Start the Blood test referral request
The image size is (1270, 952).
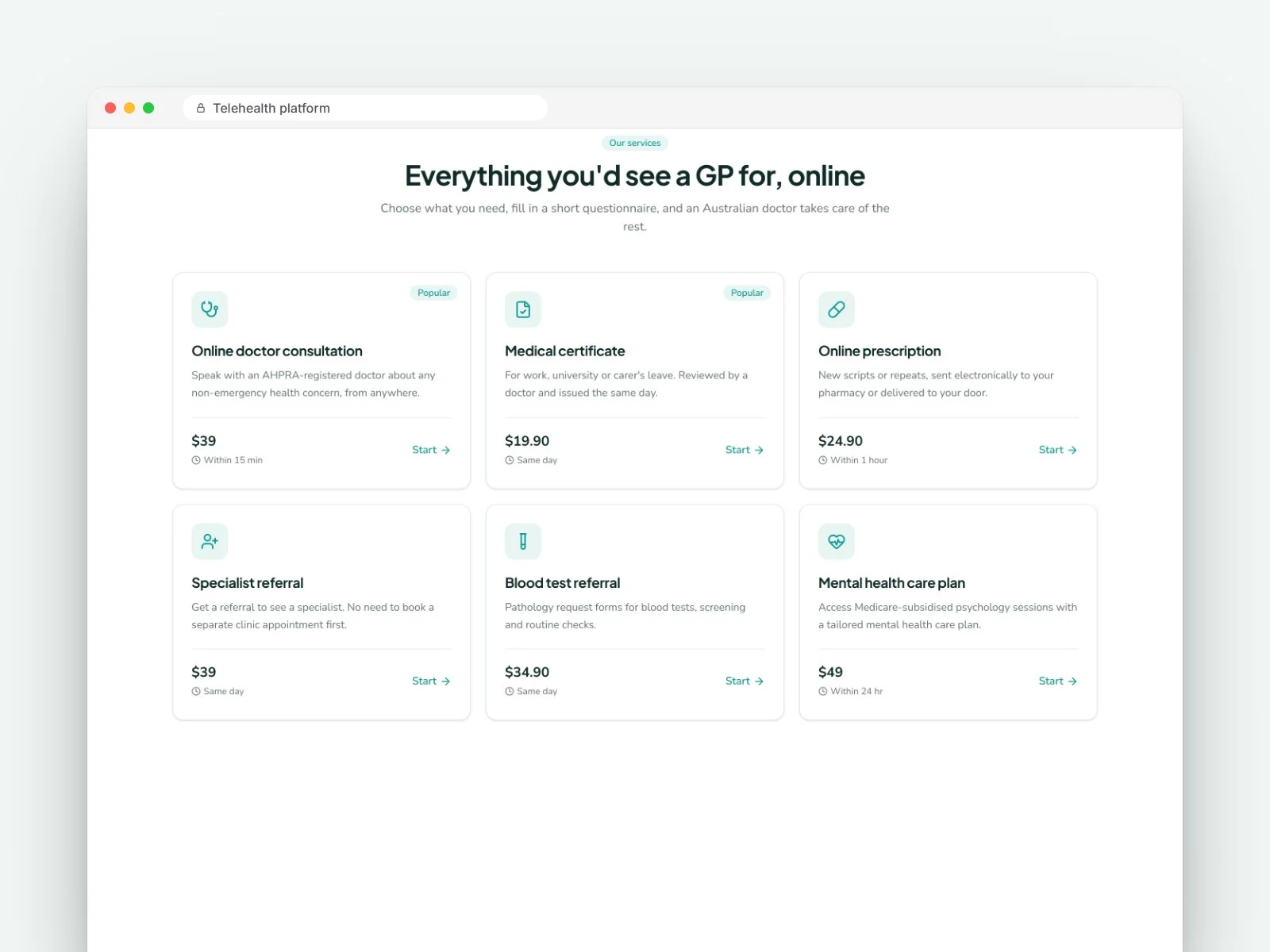pos(745,681)
